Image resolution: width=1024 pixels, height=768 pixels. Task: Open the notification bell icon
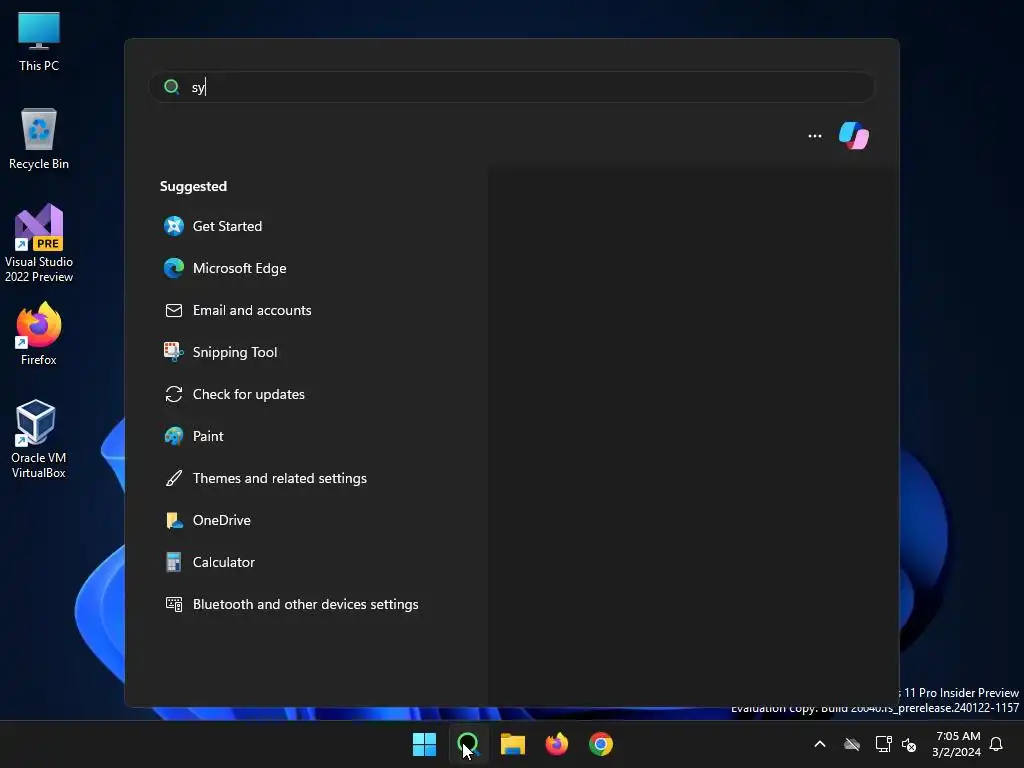click(996, 744)
